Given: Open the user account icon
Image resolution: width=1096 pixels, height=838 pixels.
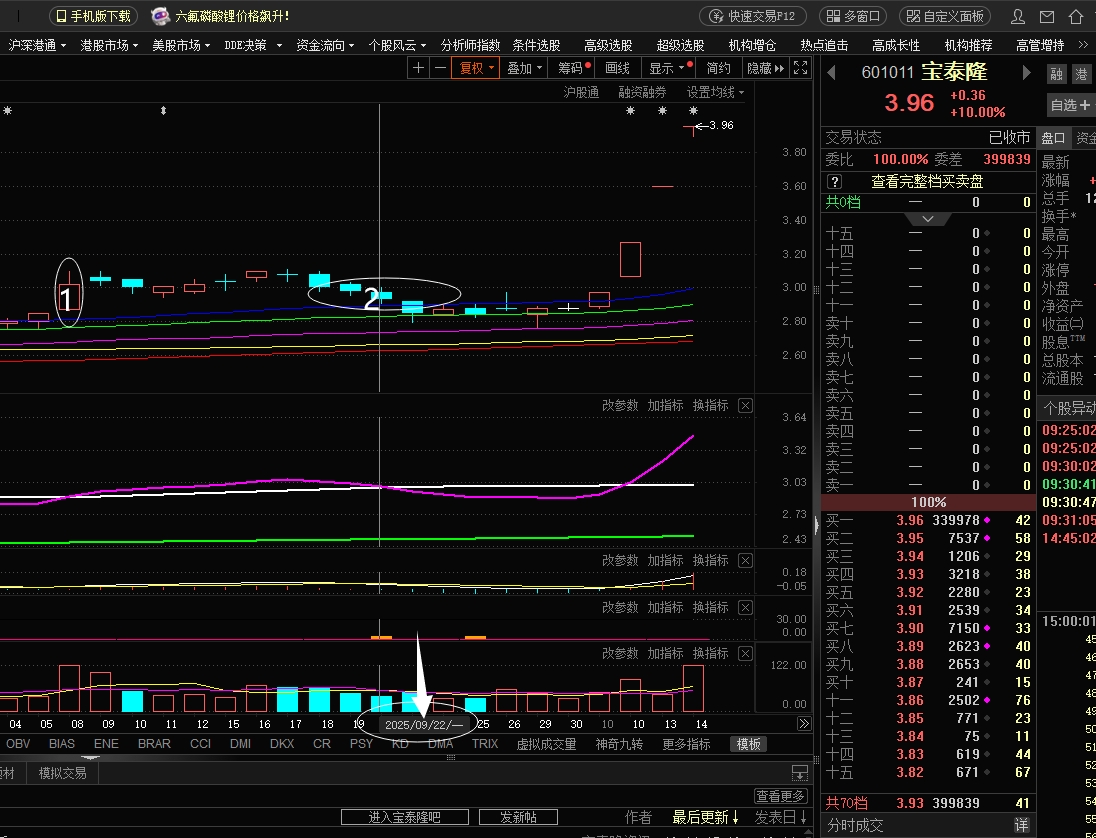Looking at the screenshot, I should [1018, 16].
